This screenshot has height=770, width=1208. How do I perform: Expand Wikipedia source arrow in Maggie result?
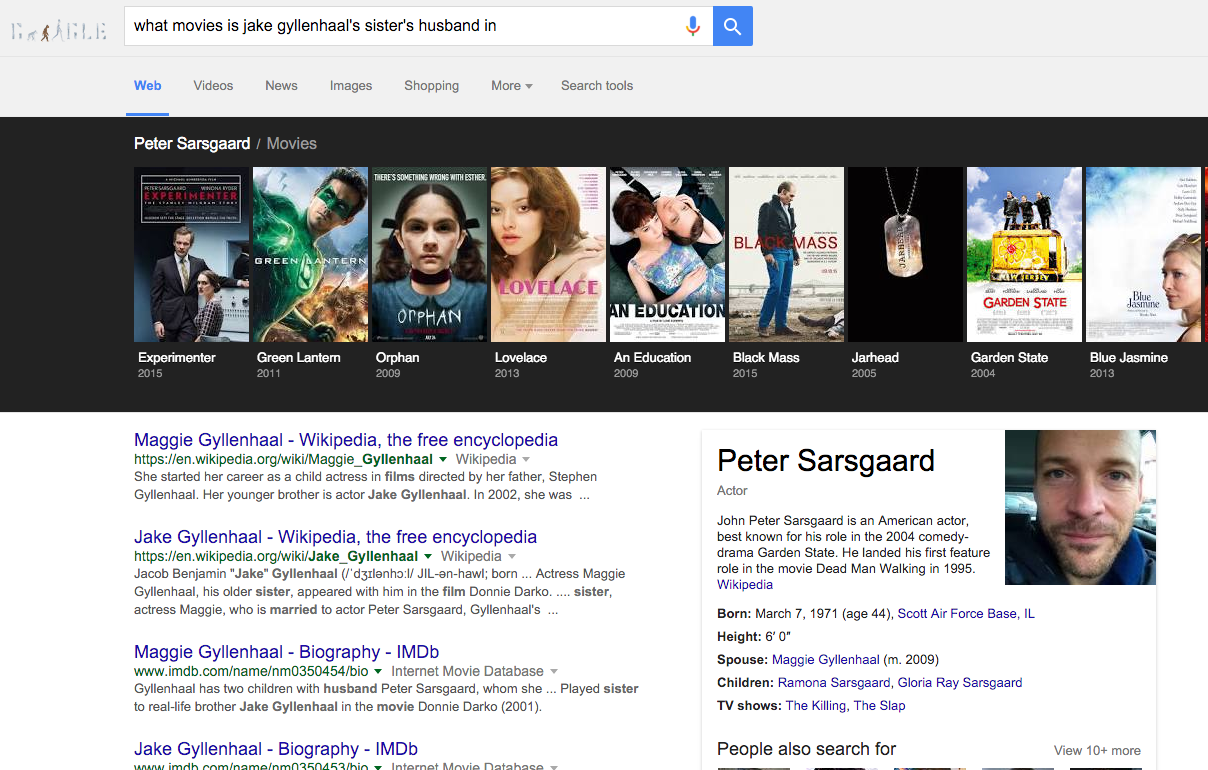click(526, 460)
